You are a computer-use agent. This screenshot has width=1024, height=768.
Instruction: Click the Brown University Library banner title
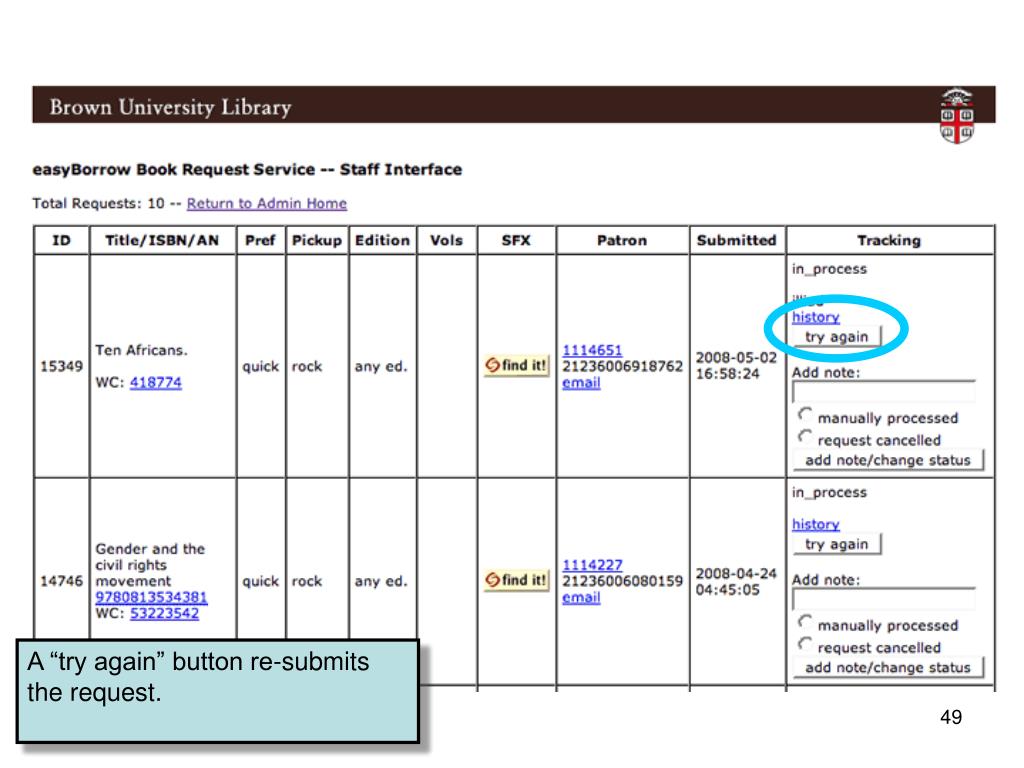coord(170,107)
